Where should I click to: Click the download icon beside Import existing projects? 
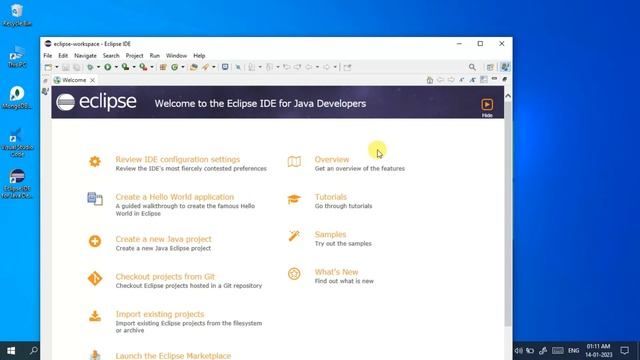(95, 316)
